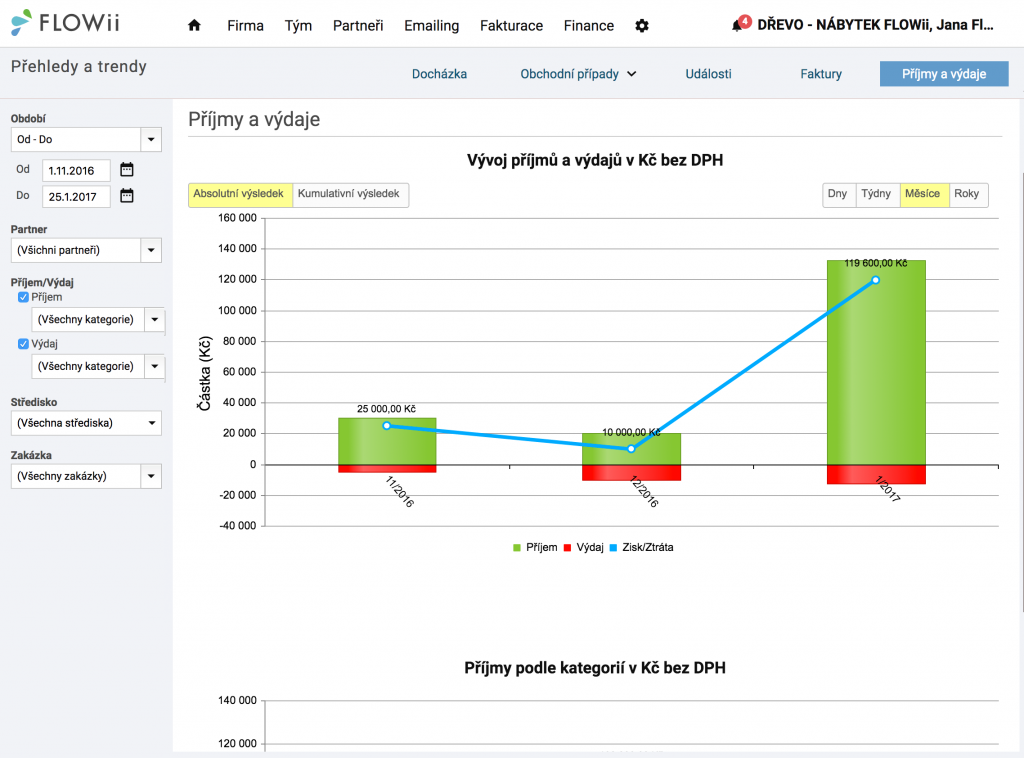
Task: Group chart by Dny
Action: pyautogui.click(x=838, y=195)
